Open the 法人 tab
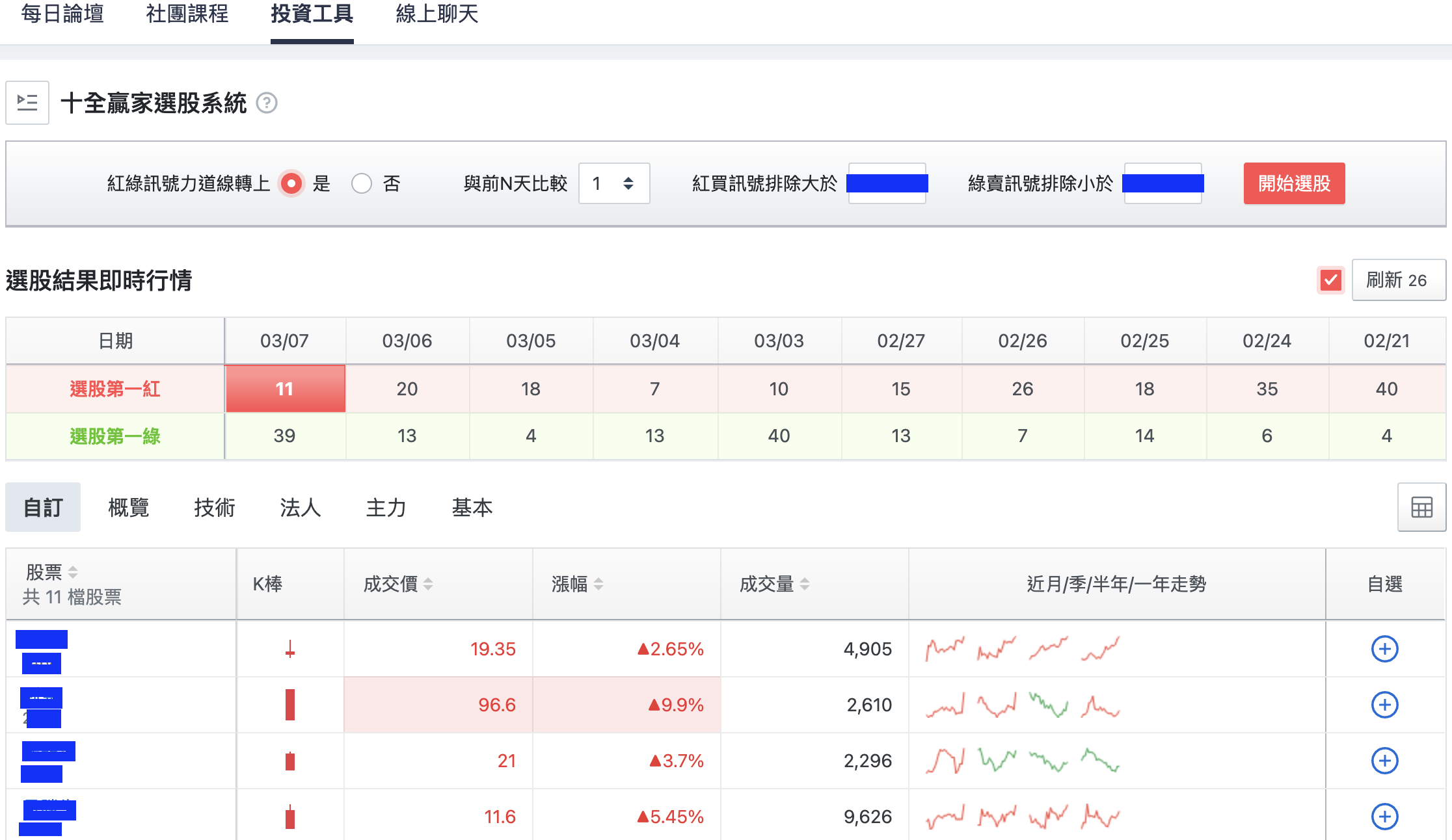This screenshot has height=840, width=1452. (300, 507)
